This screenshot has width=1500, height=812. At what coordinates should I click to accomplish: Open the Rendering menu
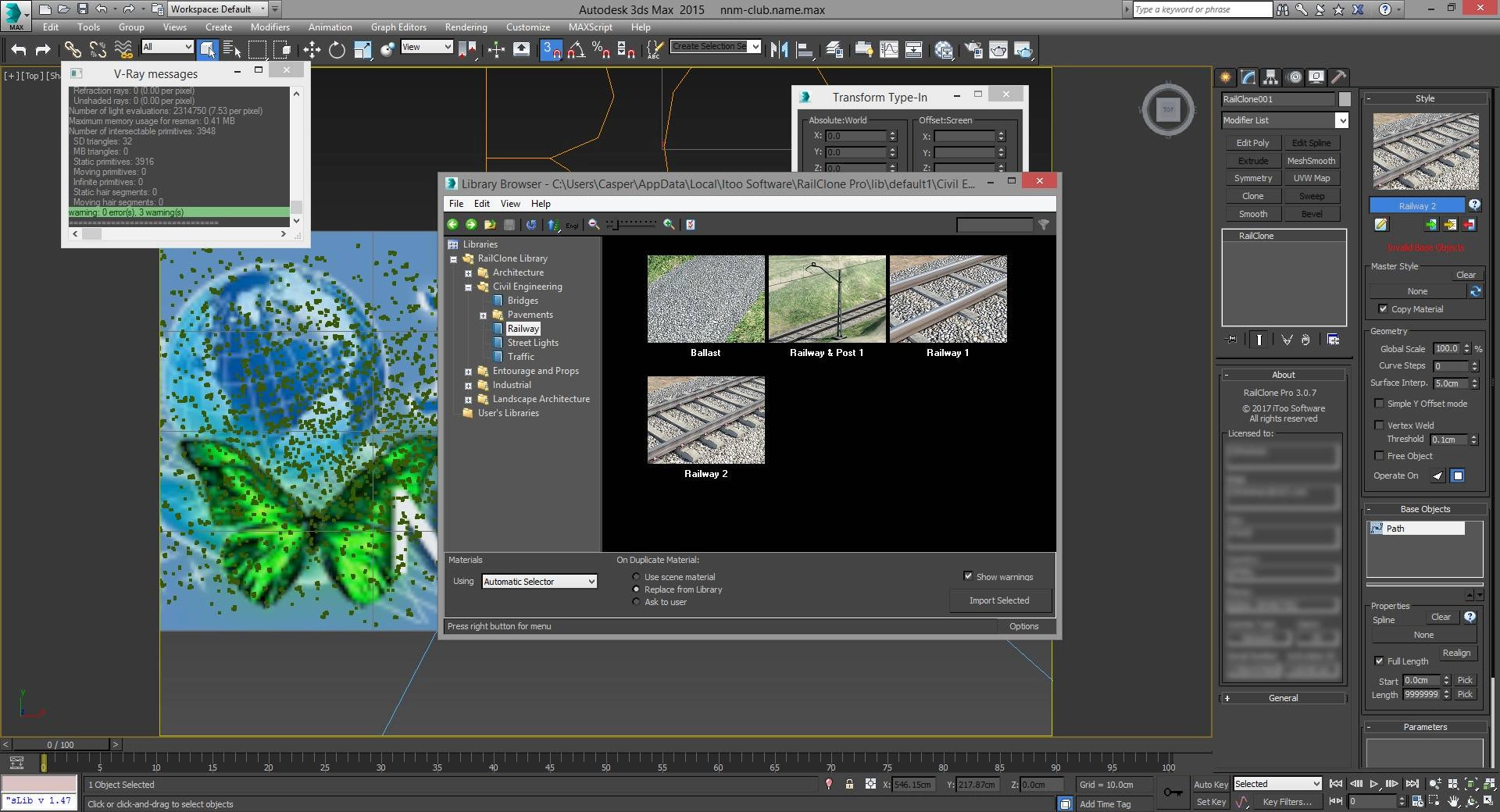point(466,27)
